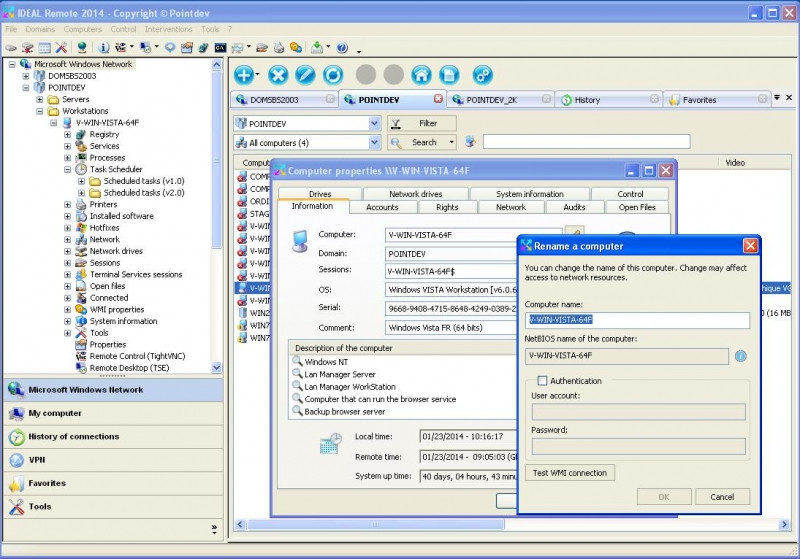The width and height of the screenshot is (800, 559).
Task: Click the disabled OK button in Rename dialog
Action: pos(664,497)
